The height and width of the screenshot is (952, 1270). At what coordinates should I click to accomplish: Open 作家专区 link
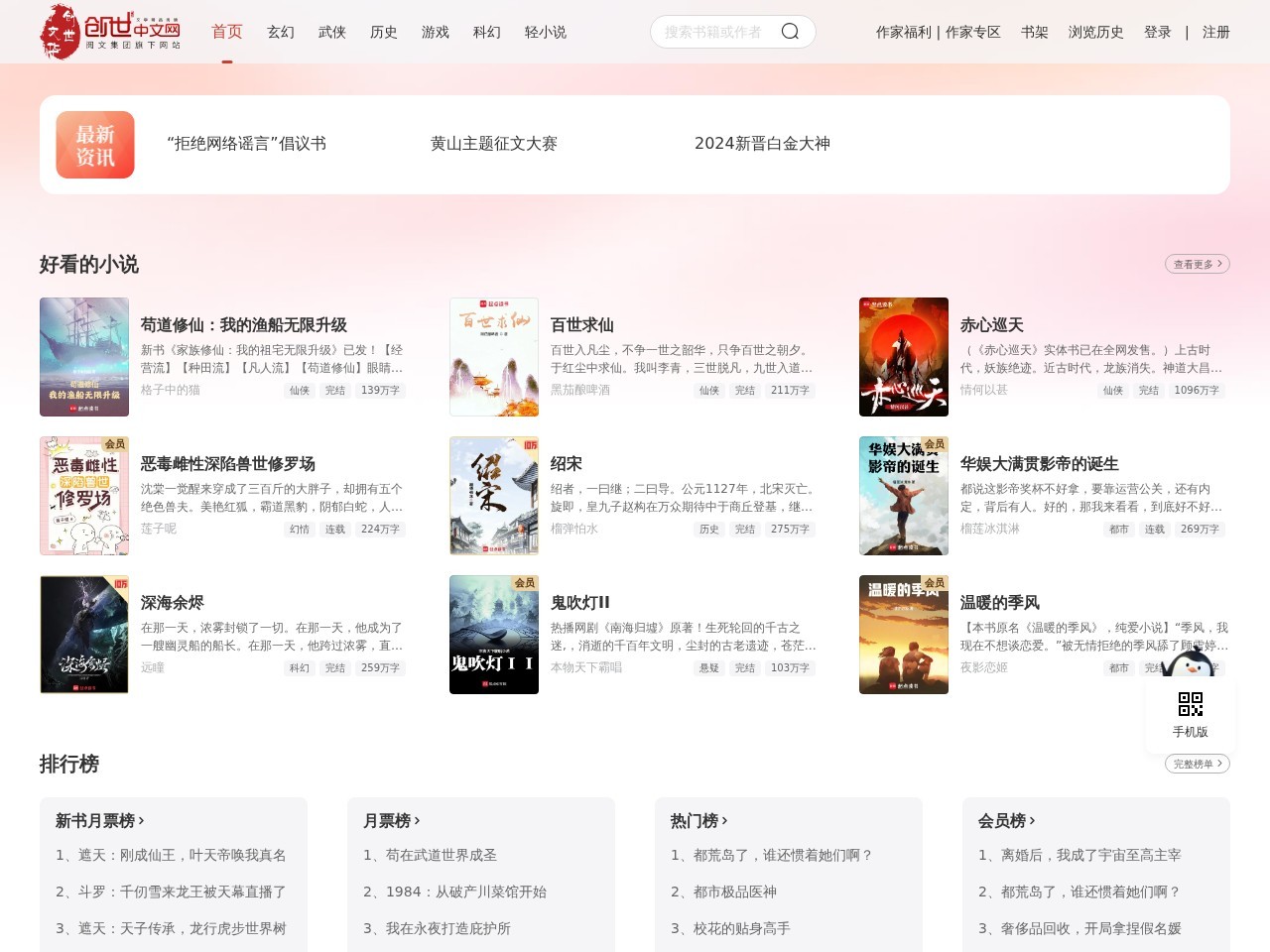[973, 32]
